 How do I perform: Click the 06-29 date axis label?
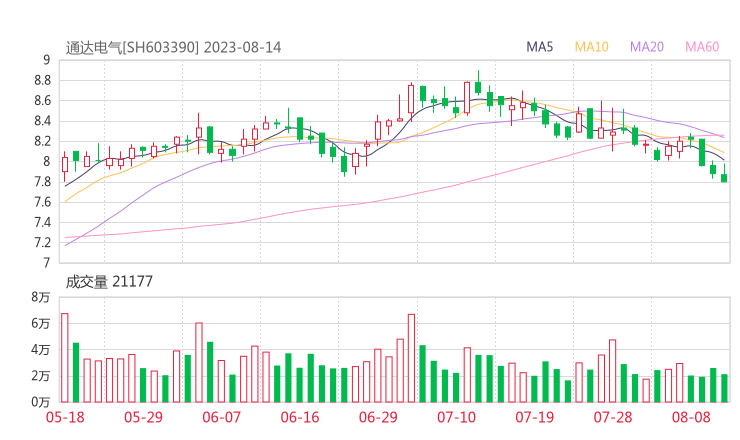tap(378, 417)
